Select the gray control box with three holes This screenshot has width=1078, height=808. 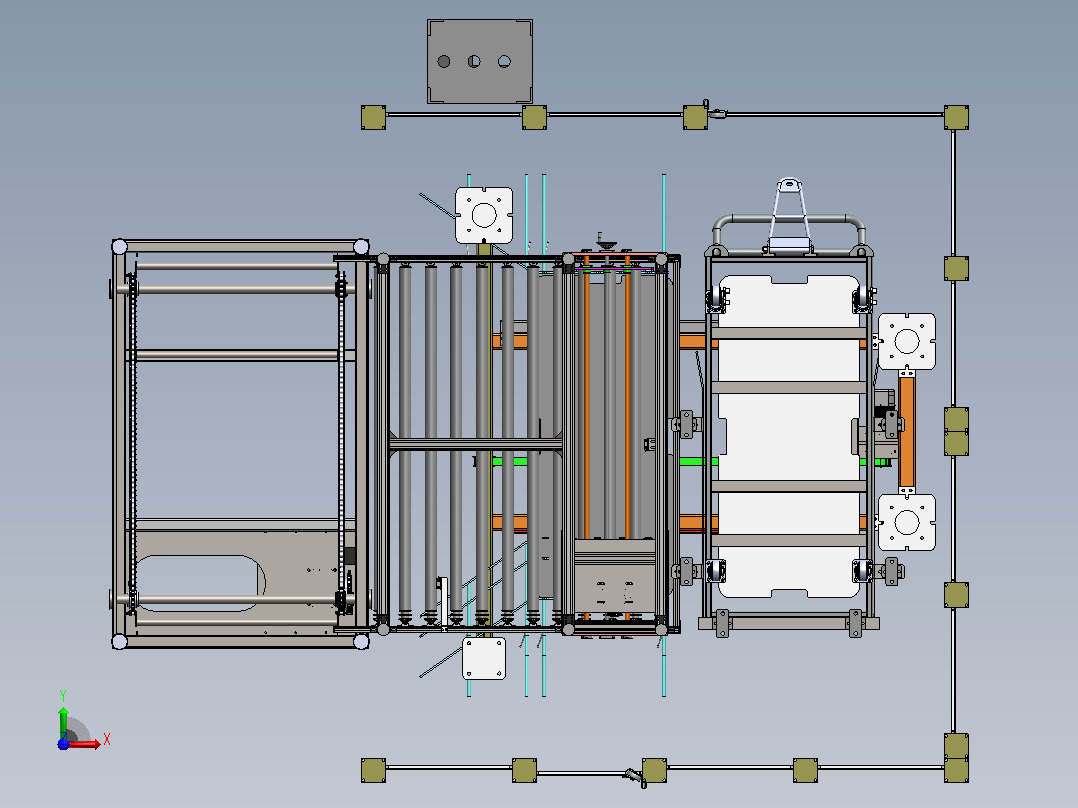[480, 61]
